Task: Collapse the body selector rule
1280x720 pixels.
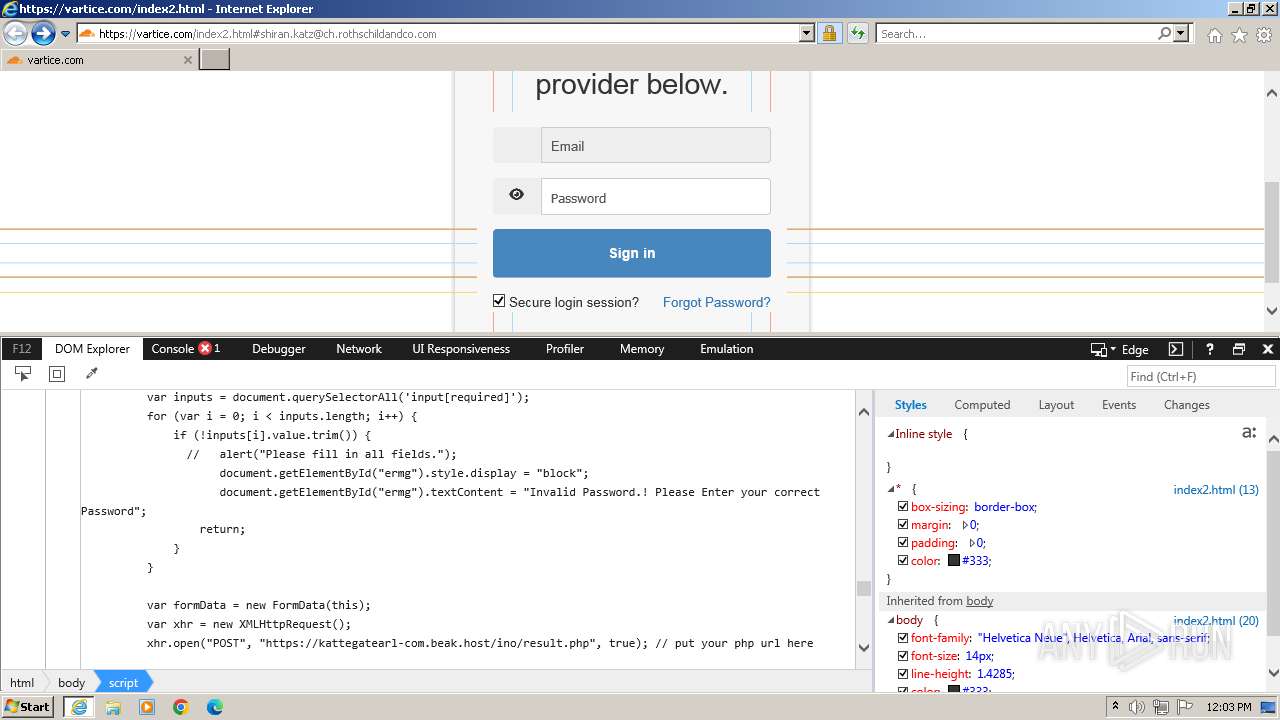Action: (x=891, y=621)
